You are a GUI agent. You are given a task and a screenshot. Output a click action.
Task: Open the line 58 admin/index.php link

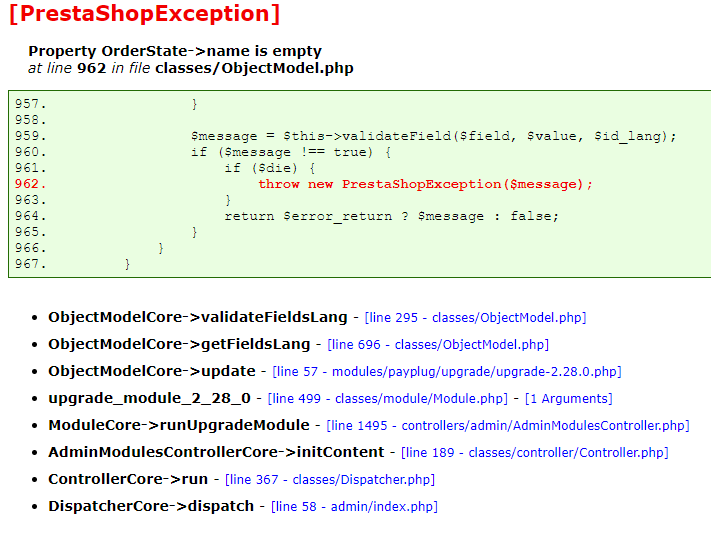(354, 507)
